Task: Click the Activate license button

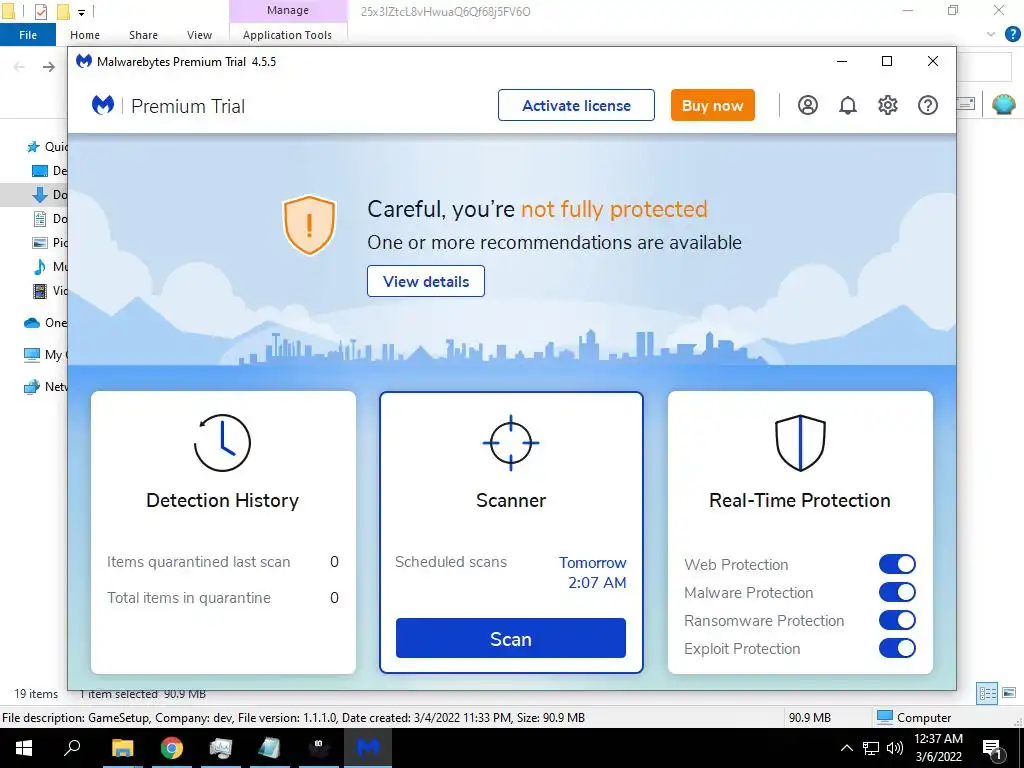Action: coord(576,105)
